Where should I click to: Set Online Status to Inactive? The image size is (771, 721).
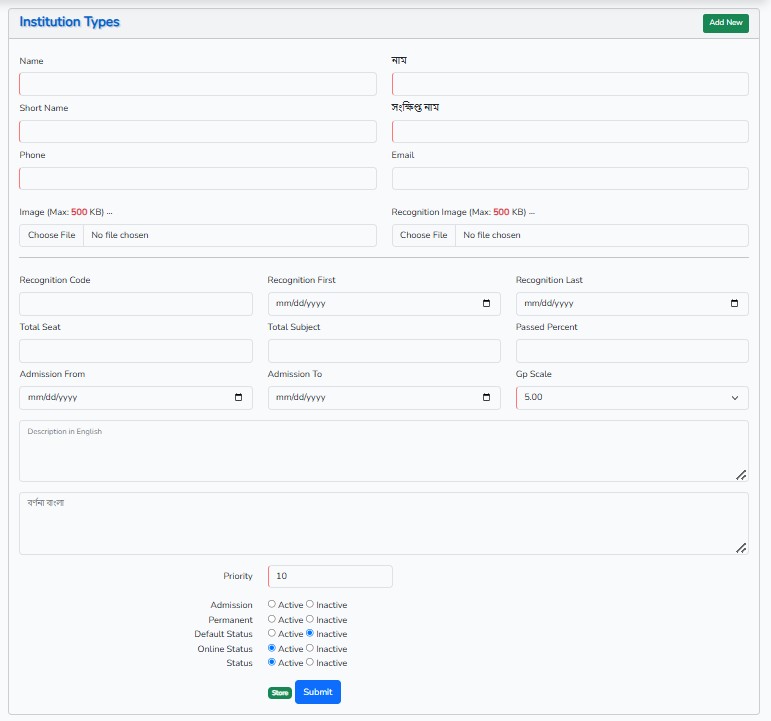pyautogui.click(x=310, y=649)
